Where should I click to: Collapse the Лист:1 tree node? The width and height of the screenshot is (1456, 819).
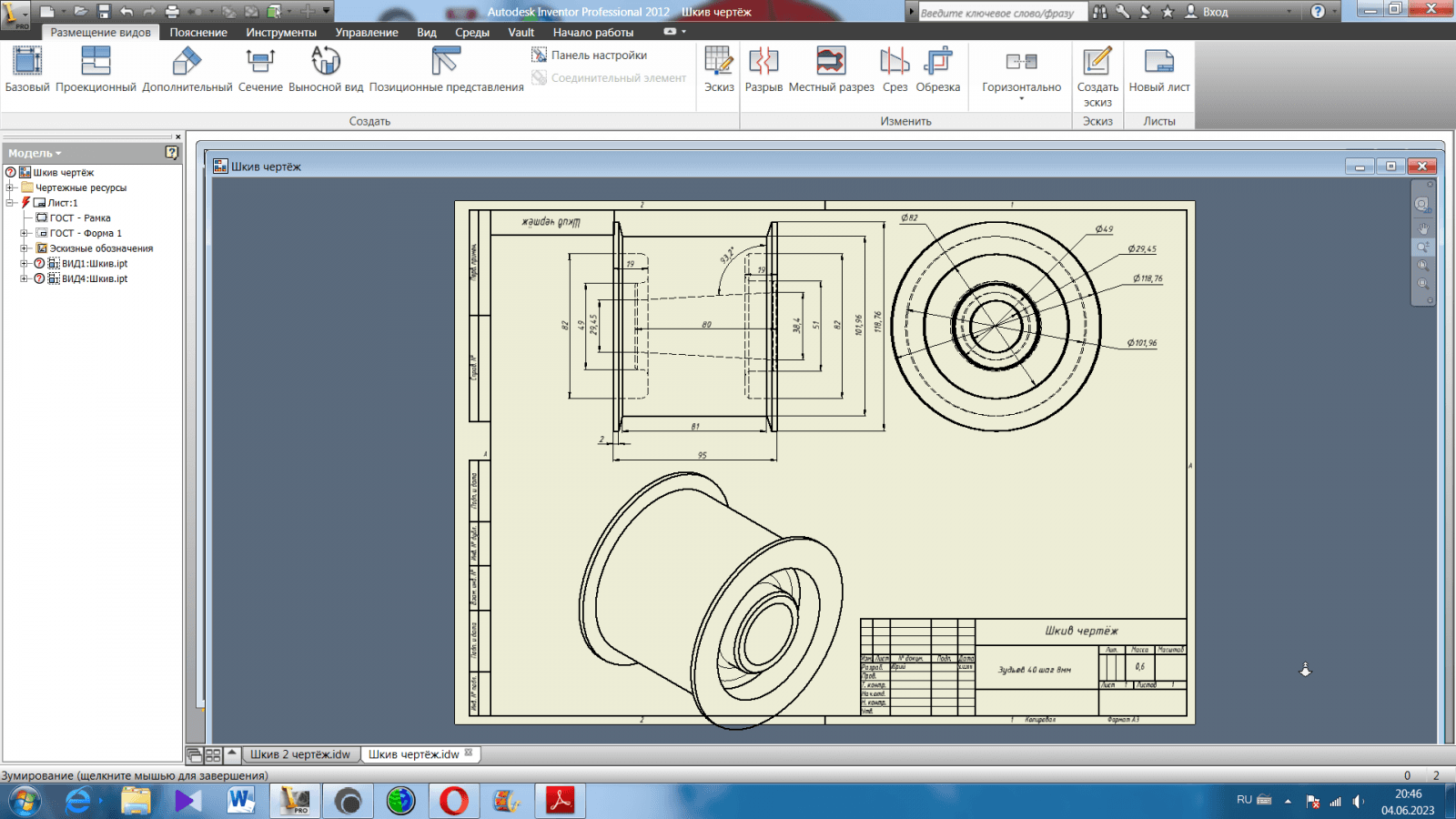pyautogui.click(x=11, y=203)
